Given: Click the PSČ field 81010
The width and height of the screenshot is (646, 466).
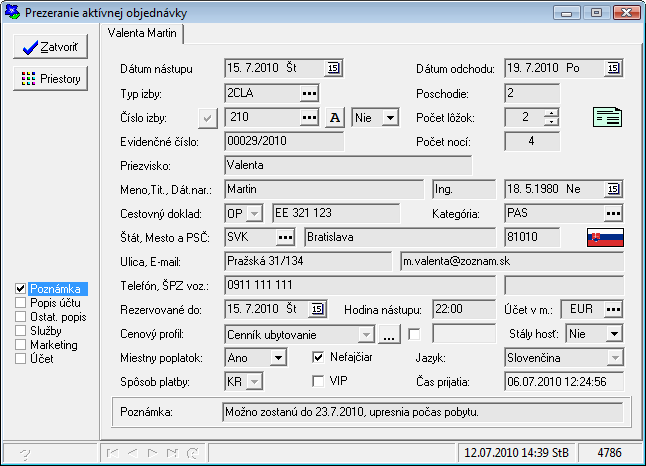Looking at the screenshot, I should 532,237.
